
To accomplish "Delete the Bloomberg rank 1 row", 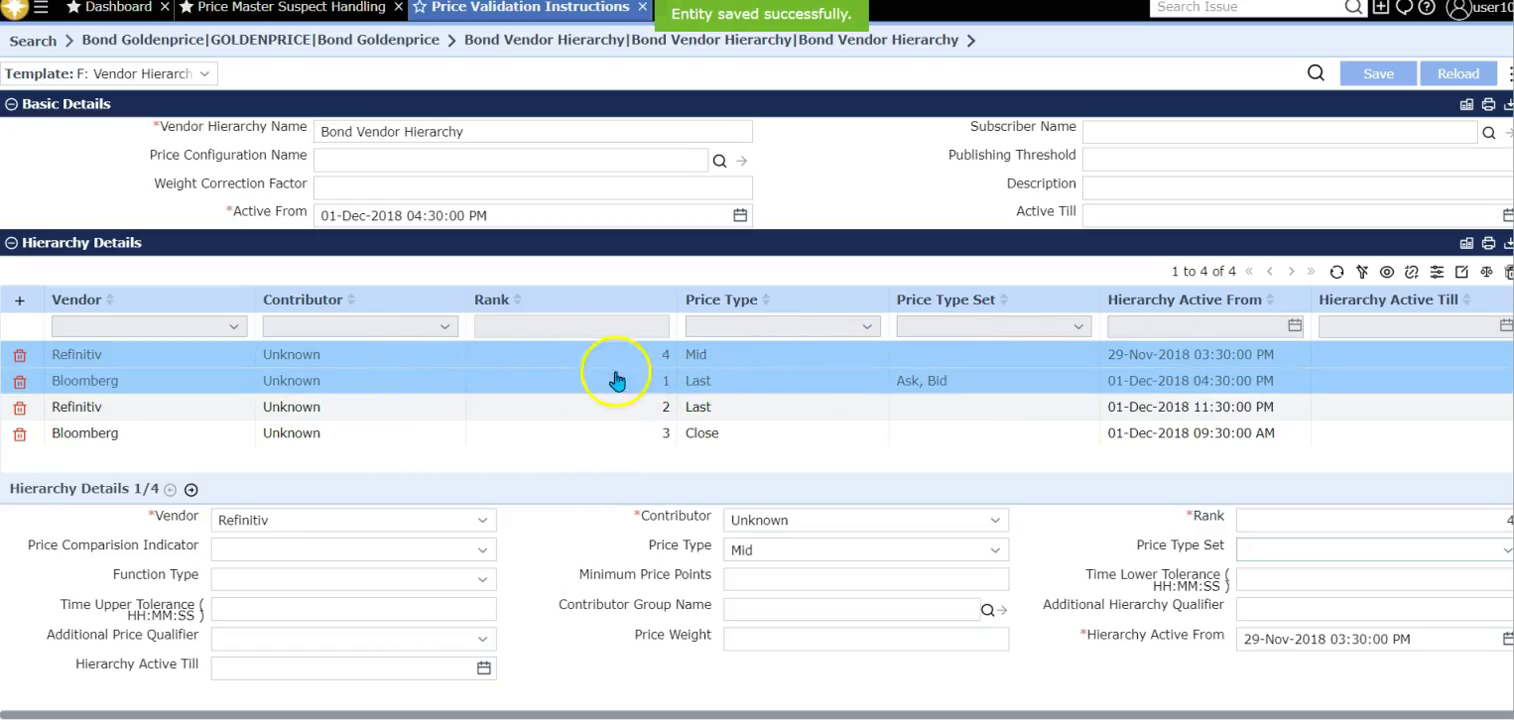I will (x=20, y=381).
